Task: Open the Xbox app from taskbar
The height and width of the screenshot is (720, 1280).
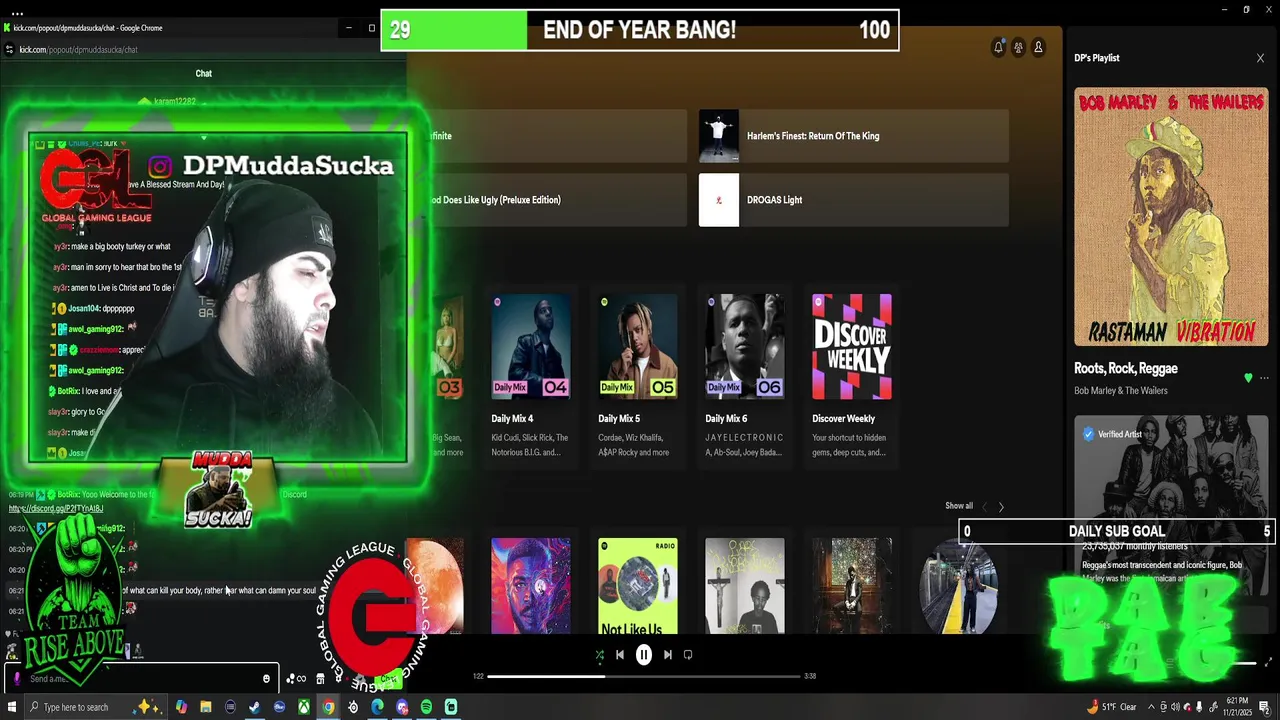Action: click(303, 707)
